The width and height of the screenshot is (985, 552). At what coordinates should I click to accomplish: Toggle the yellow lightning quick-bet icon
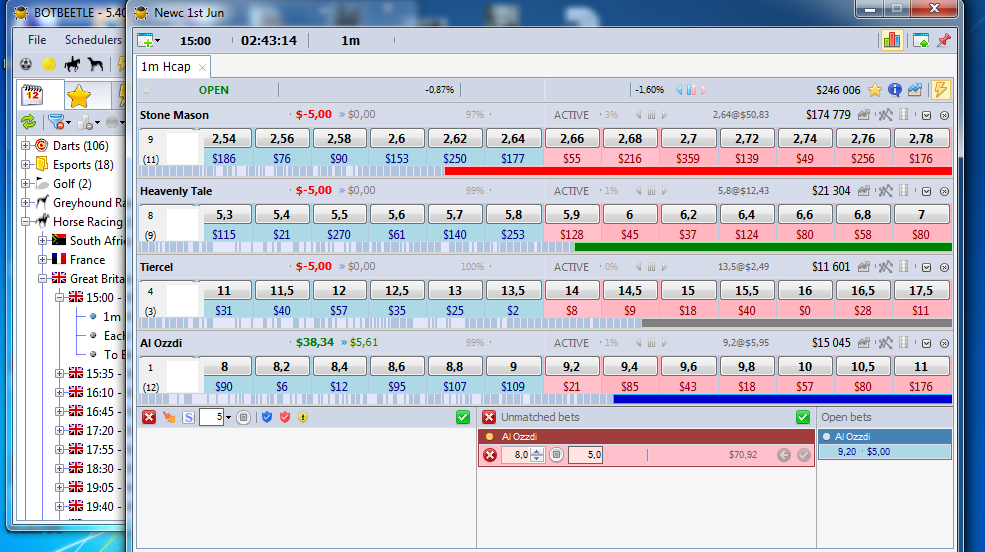pos(940,90)
